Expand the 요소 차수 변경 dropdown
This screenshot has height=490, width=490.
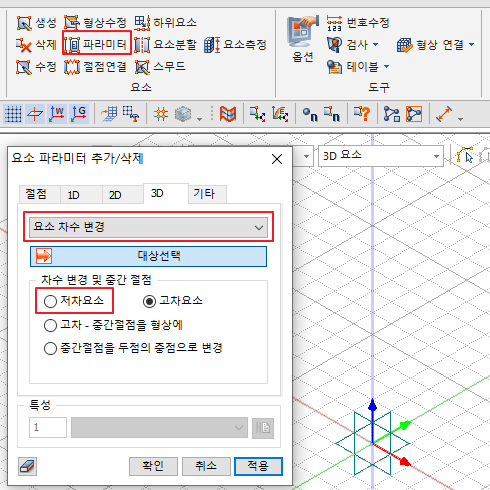click(148, 227)
